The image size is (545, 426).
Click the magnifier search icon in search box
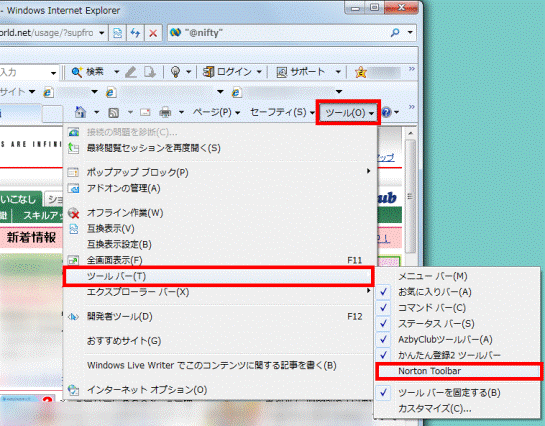tap(395, 33)
